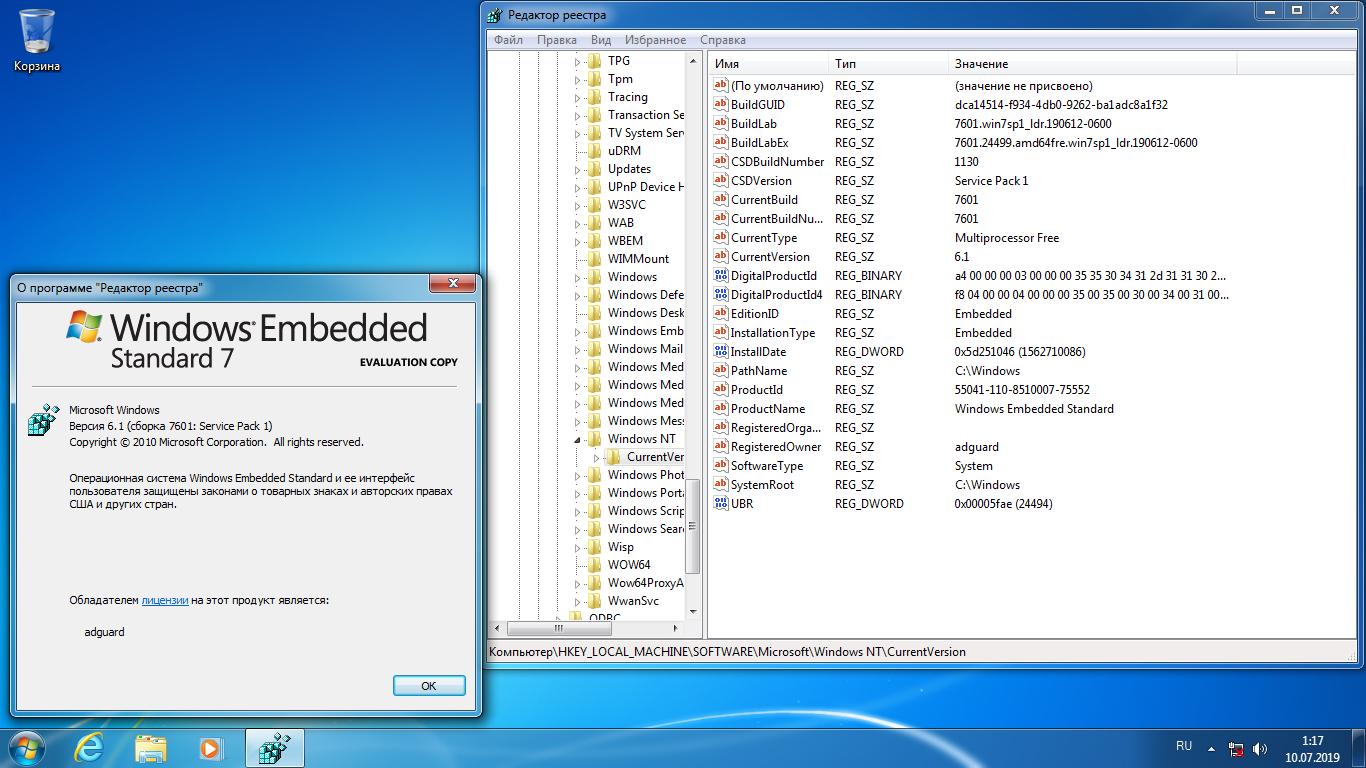Open Internet Explorer from the taskbar
The height and width of the screenshot is (768, 1366).
coord(89,747)
